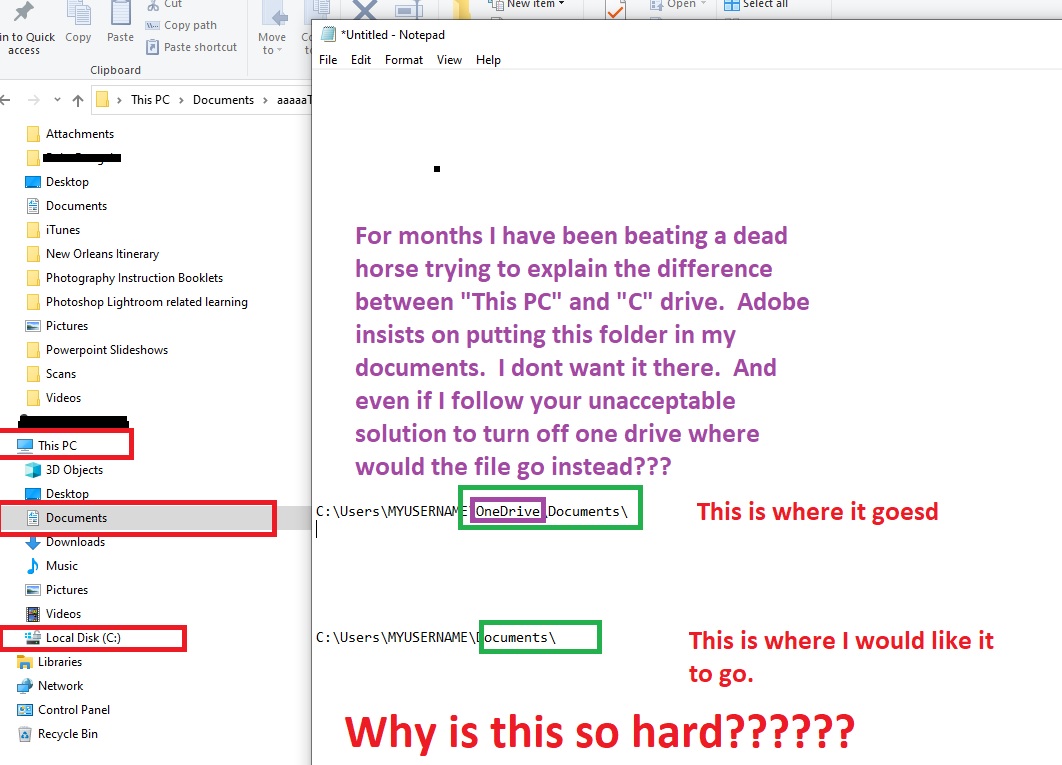1062x765 pixels.
Task: Click Pin to Quick access icon
Action: [x=24, y=12]
